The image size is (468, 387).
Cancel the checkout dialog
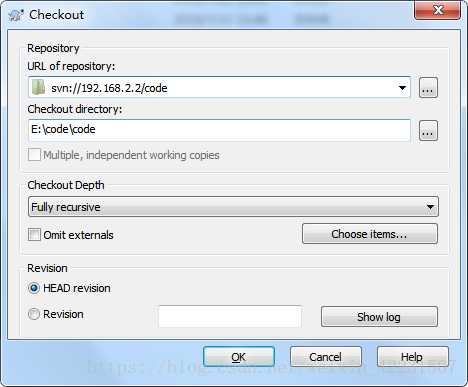(326, 357)
